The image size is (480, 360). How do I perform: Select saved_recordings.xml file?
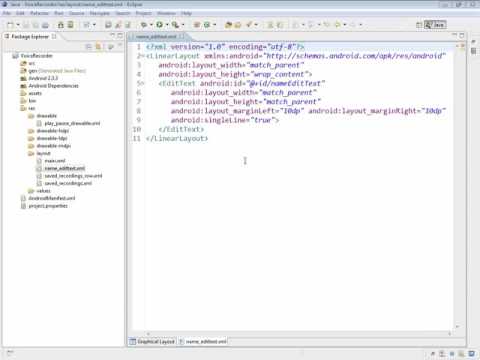(64, 183)
